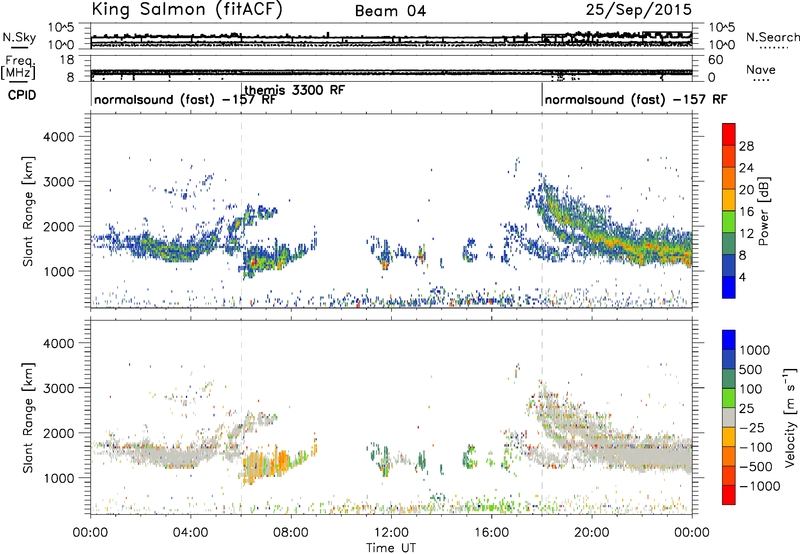Viewport: 800px width, 554px height.
Task: Click the 'Power [dB]' colorbar title
Action: (763, 211)
